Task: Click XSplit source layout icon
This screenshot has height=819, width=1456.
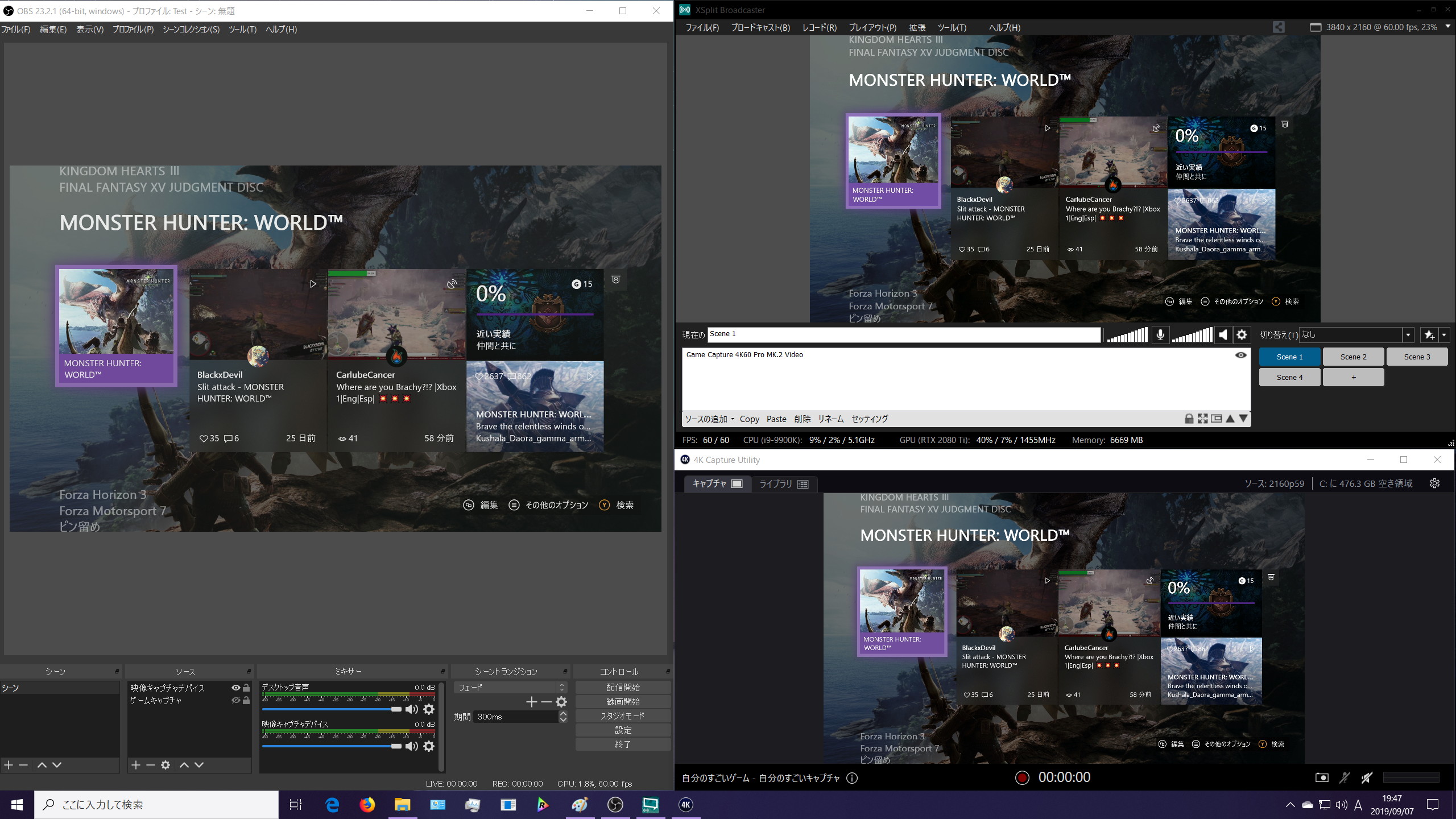Action: click(x=1217, y=419)
